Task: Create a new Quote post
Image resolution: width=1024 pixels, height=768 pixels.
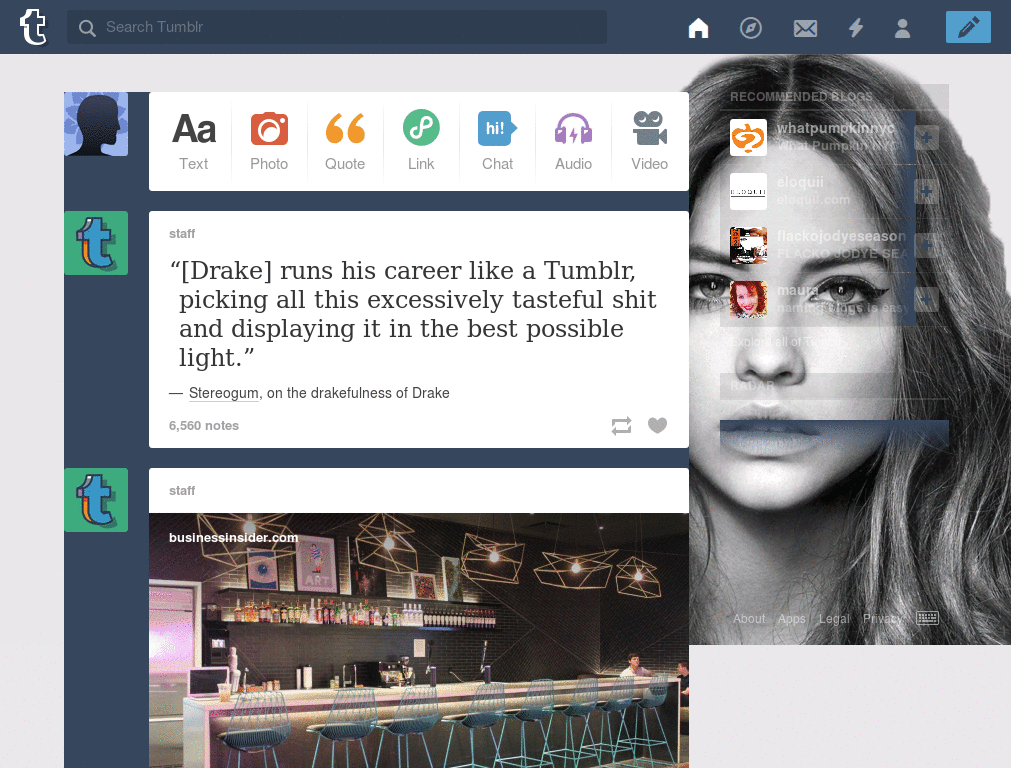Action: [345, 141]
